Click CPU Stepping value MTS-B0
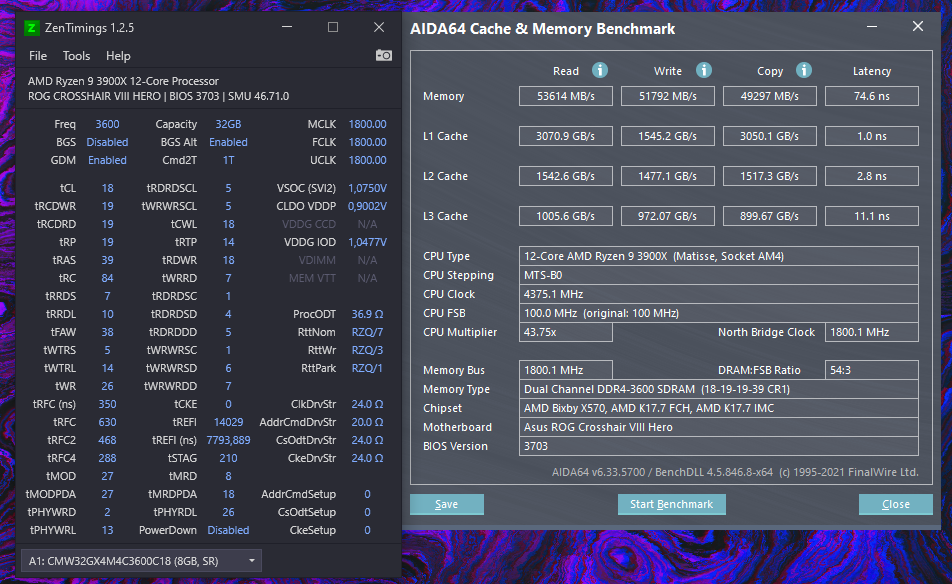The width and height of the screenshot is (952, 584). tap(719, 275)
